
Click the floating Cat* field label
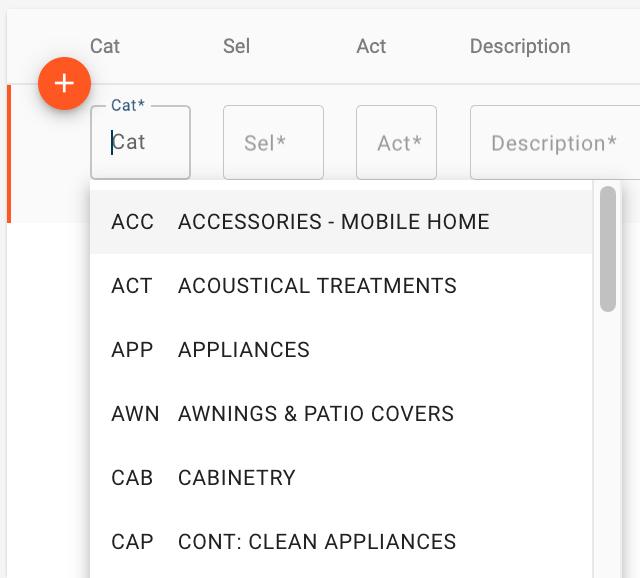tap(128, 105)
